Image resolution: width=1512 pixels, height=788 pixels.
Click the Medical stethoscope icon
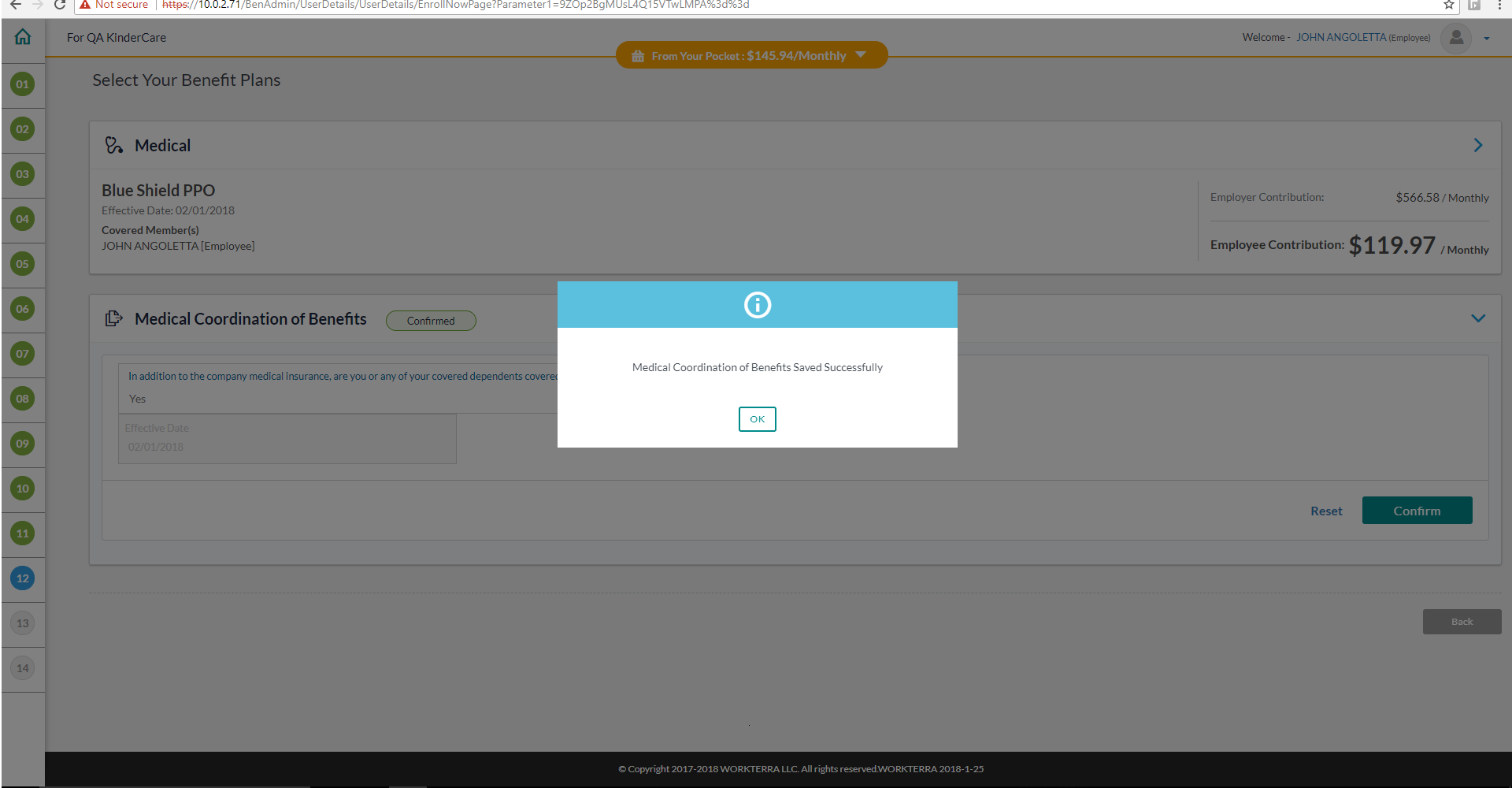click(114, 145)
